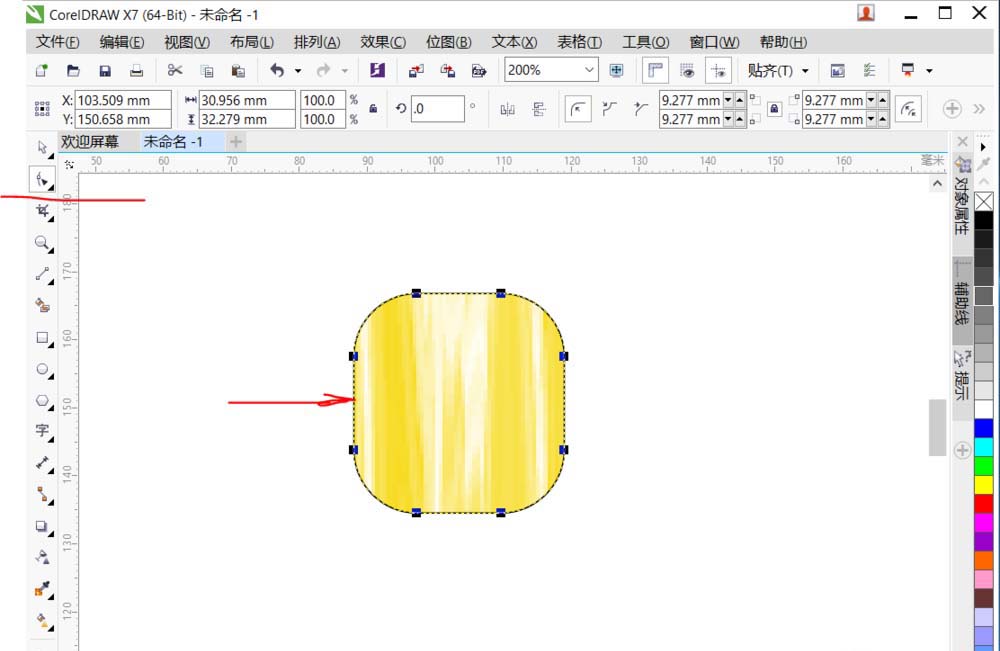
Task: Toggle the lock ratio padlock for size
Action: click(373, 109)
